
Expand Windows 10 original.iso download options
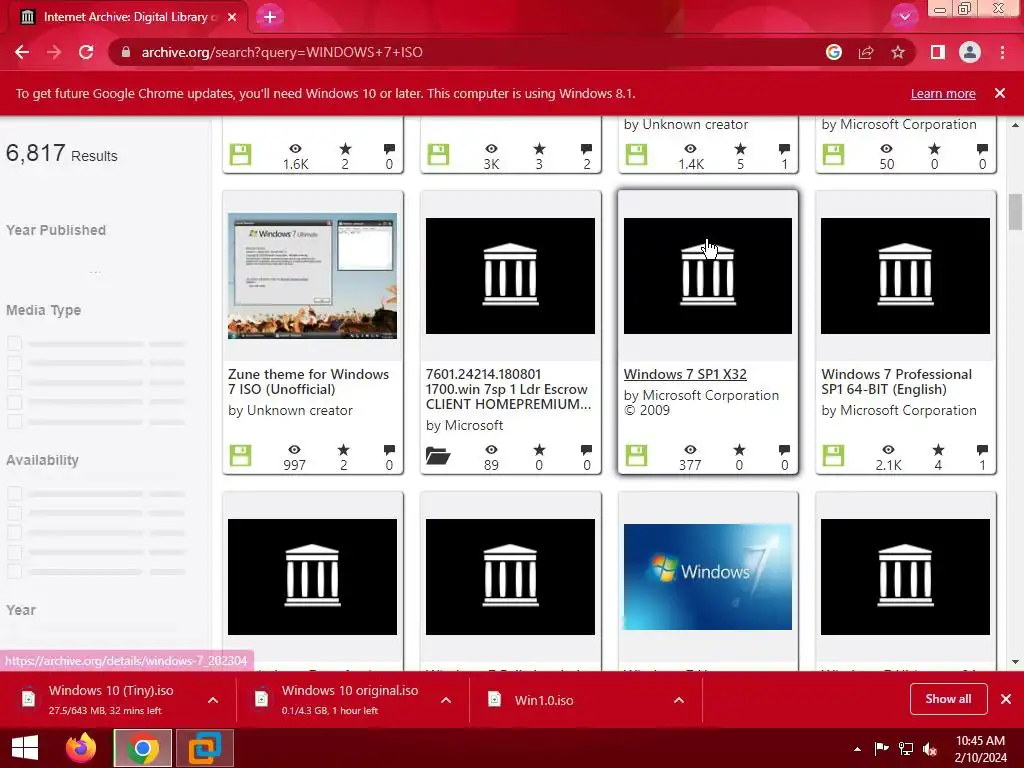coord(446,700)
